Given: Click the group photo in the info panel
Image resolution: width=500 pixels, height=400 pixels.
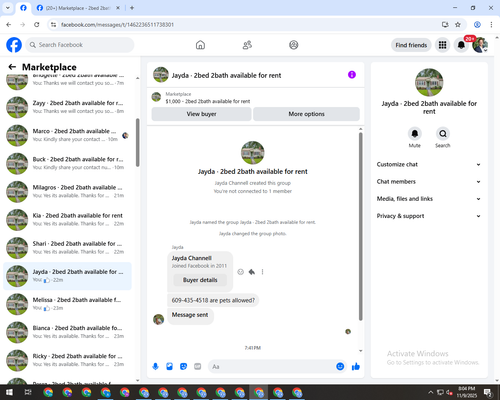Looking at the screenshot, I should click(429, 83).
